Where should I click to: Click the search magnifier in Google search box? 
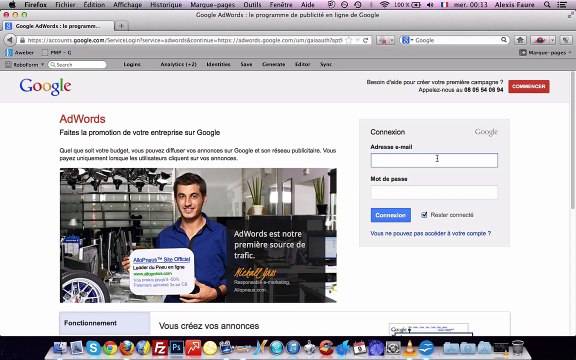click(x=504, y=40)
